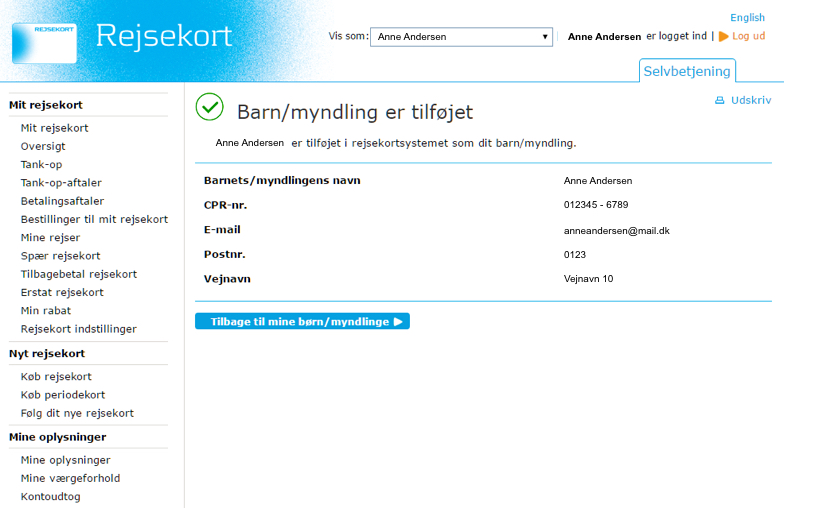The width and height of the screenshot is (832, 508).
Task: Open Rejsekort indstillinger
Action: coord(79,329)
